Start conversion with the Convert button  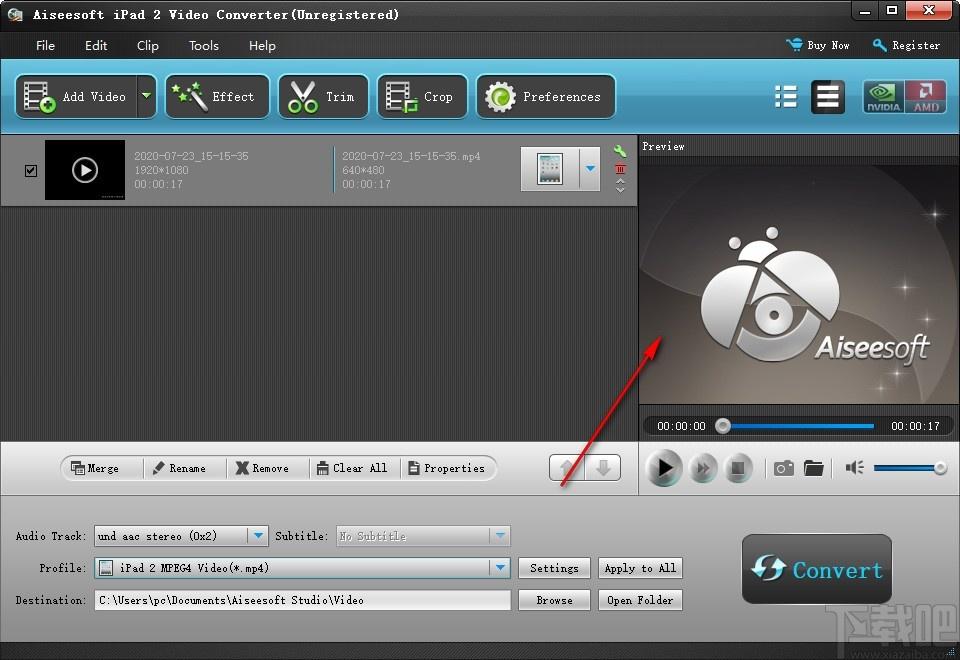(817, 569)
